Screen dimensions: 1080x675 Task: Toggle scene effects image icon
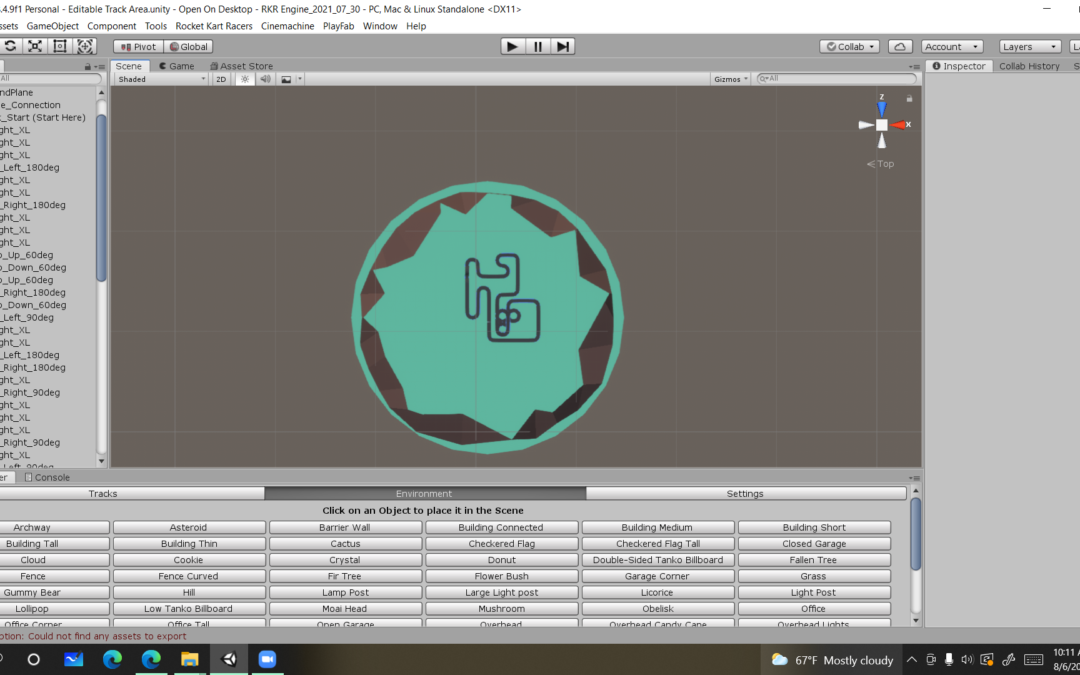coord(286,79)
